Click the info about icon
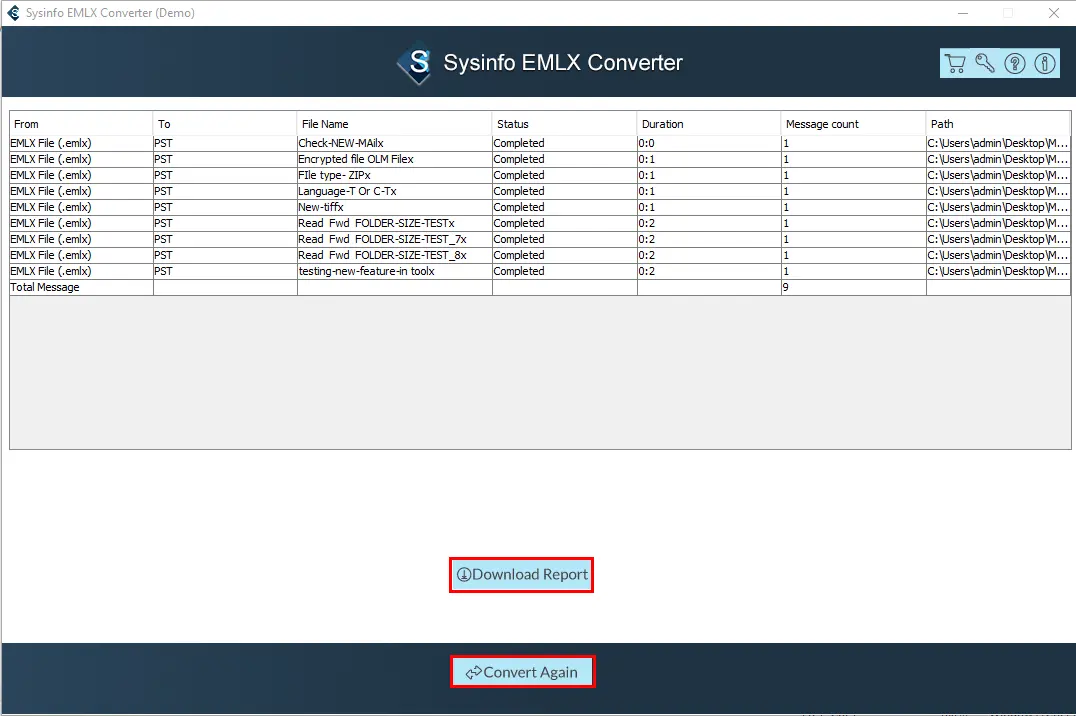 pyautogui.click(x=1045, y=63)
